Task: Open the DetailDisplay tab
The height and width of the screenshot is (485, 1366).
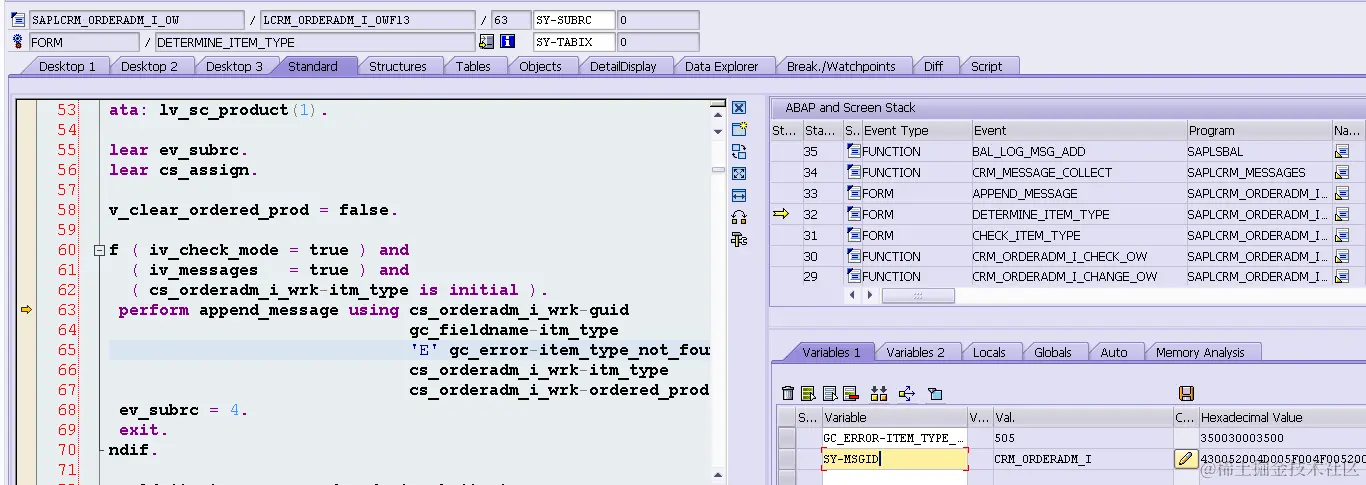Action: [x=623, y=66]
